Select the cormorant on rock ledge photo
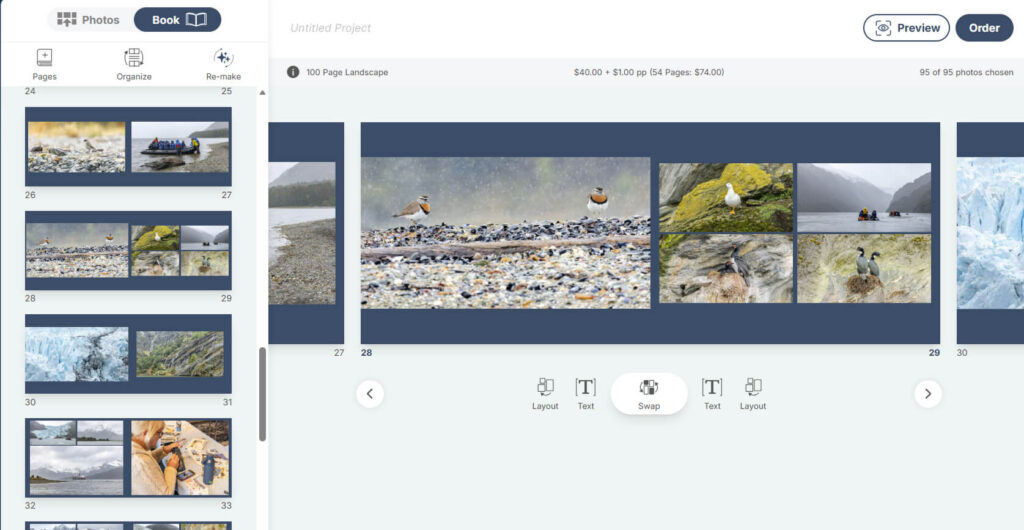The image size is (1024, 530). (726, 269)
